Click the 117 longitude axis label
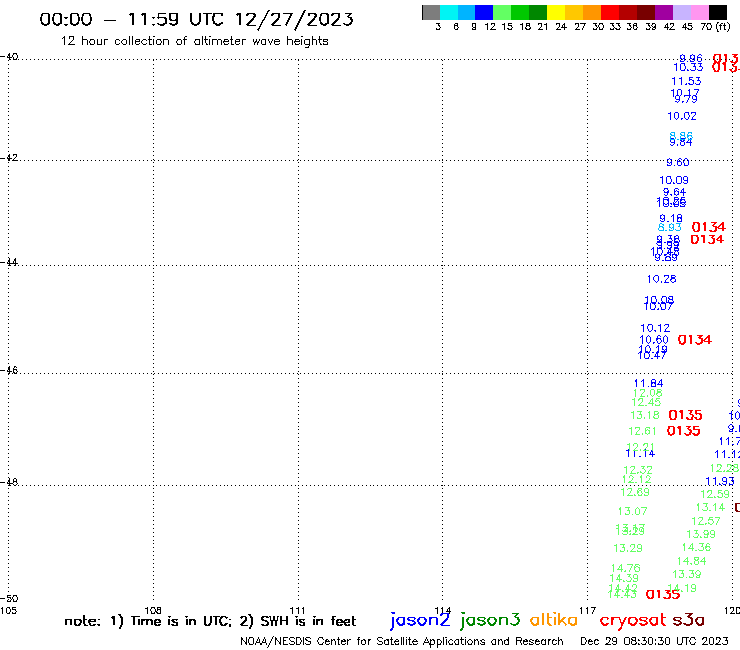Screen dimensions: 740x650 tap(588, 610)
